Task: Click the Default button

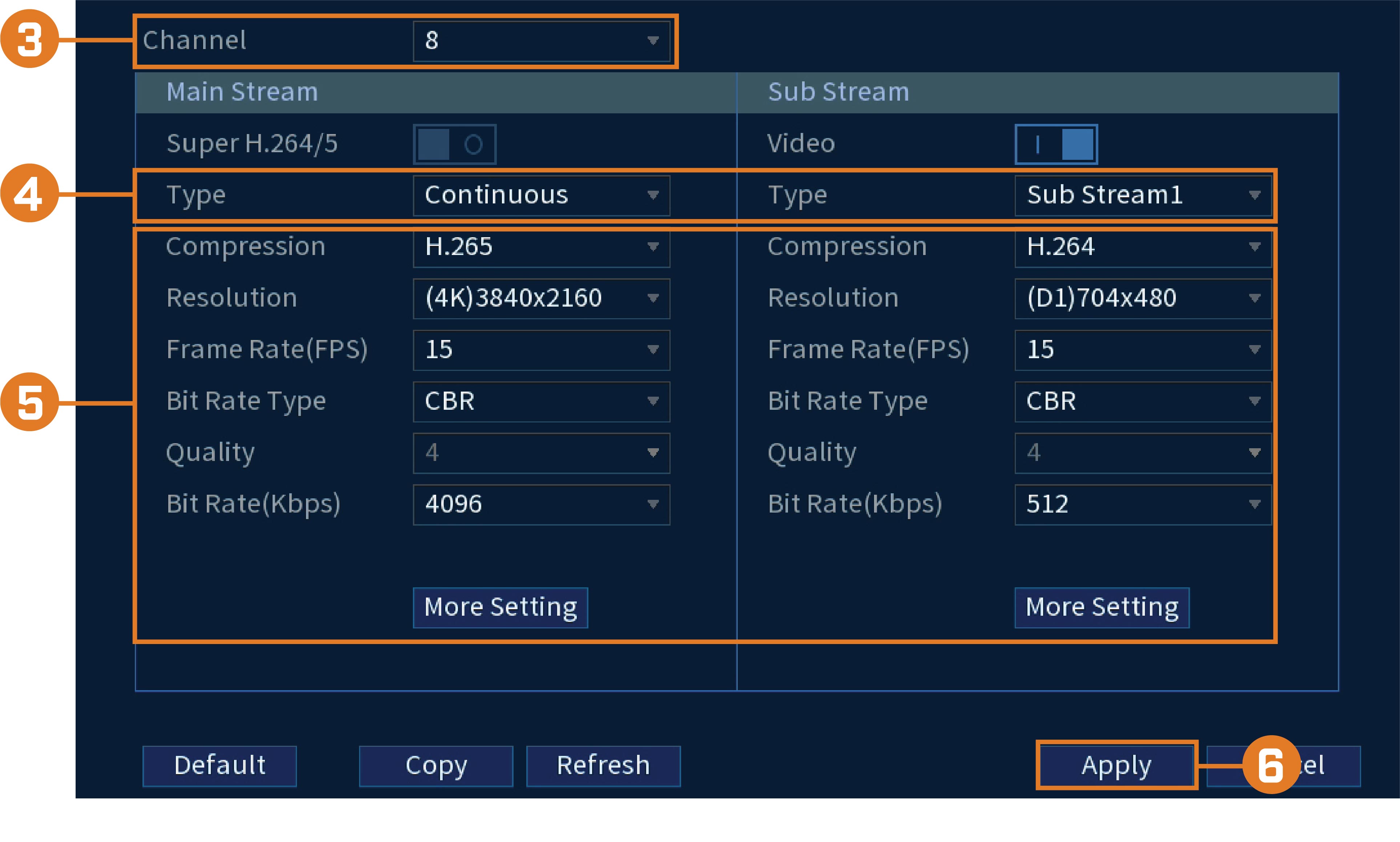Action: point(220,766)
